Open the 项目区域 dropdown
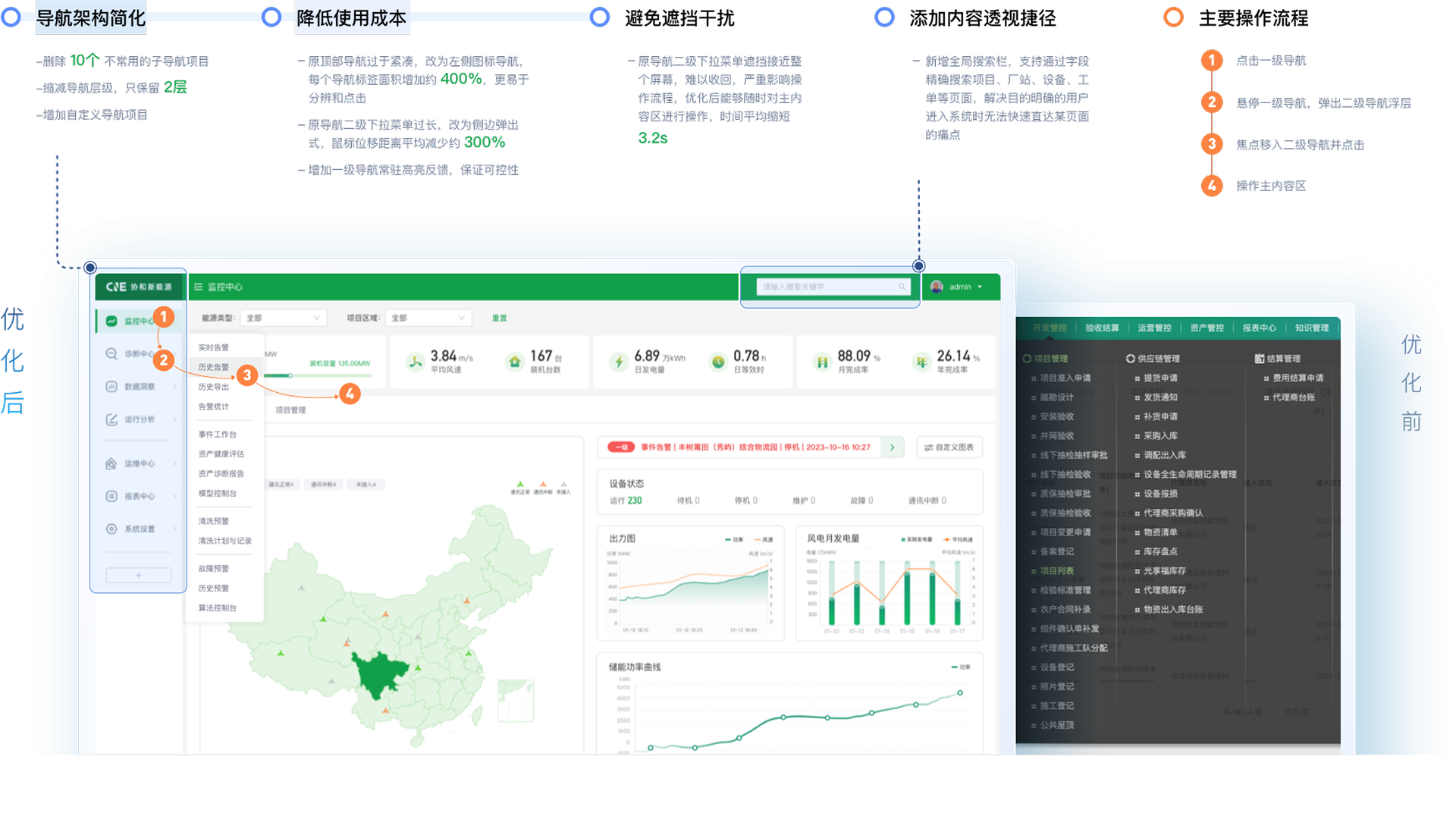The image size is (1456, 832). click(428, 318)
